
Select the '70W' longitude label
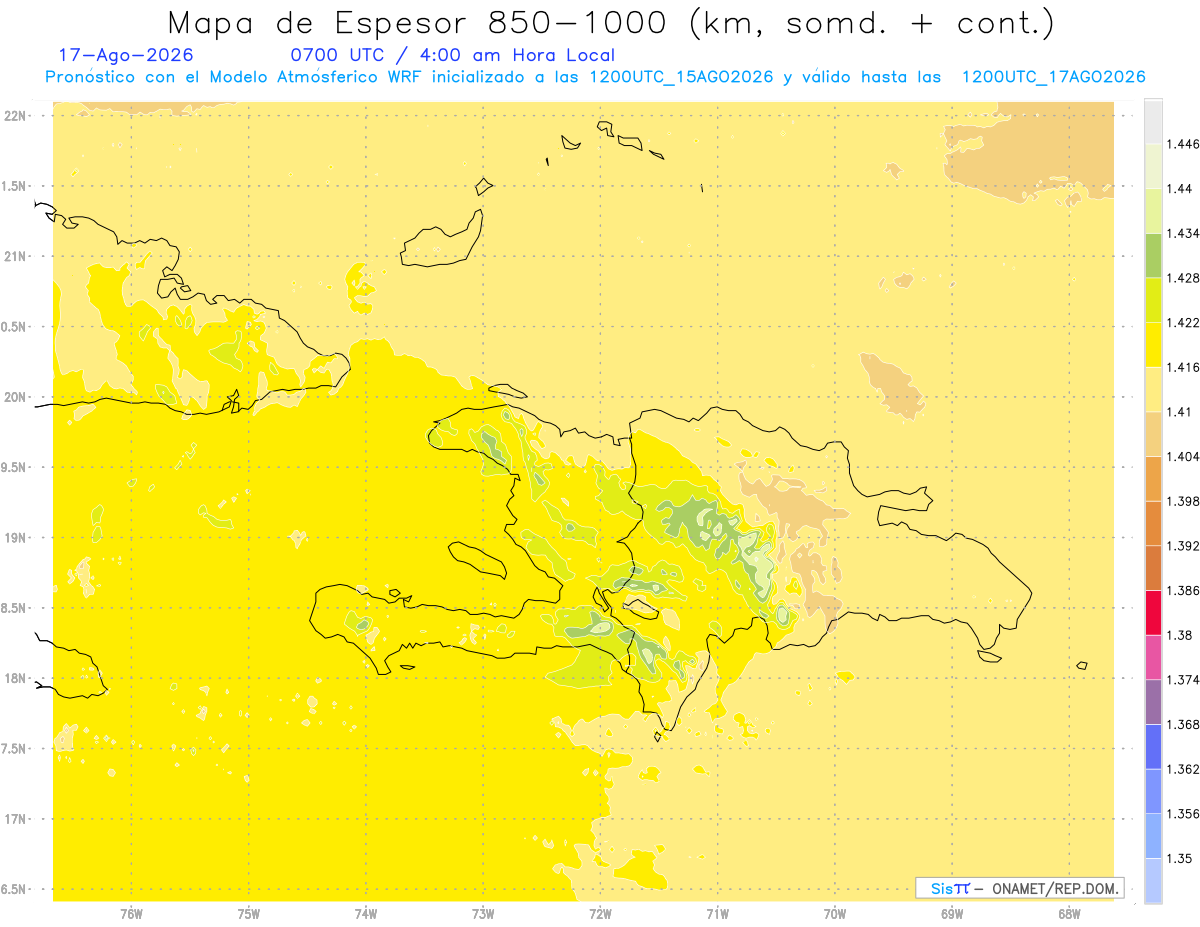click(x=835, y=913)
